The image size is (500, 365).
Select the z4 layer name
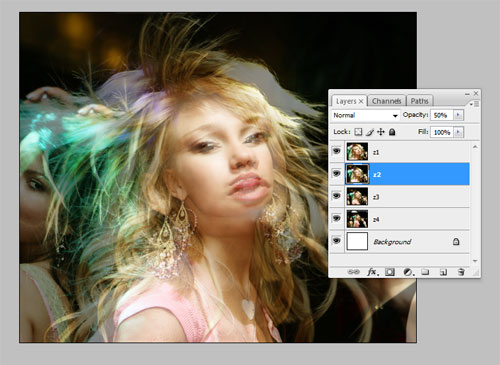(376, 219)
